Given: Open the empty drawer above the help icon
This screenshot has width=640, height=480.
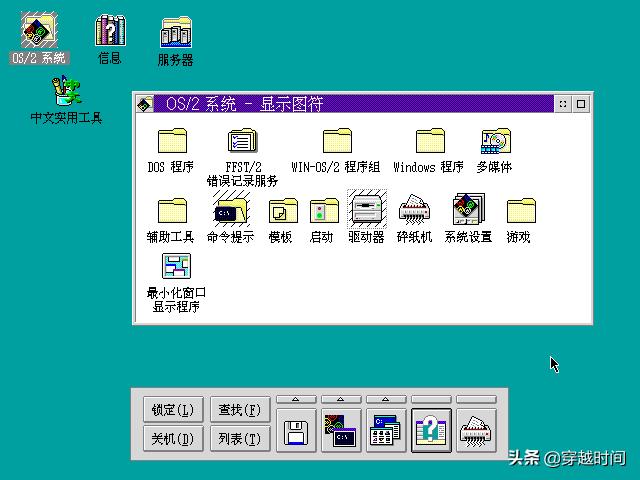Looking at the screenshot, I should pyautogui.click(x=431, y=399).
